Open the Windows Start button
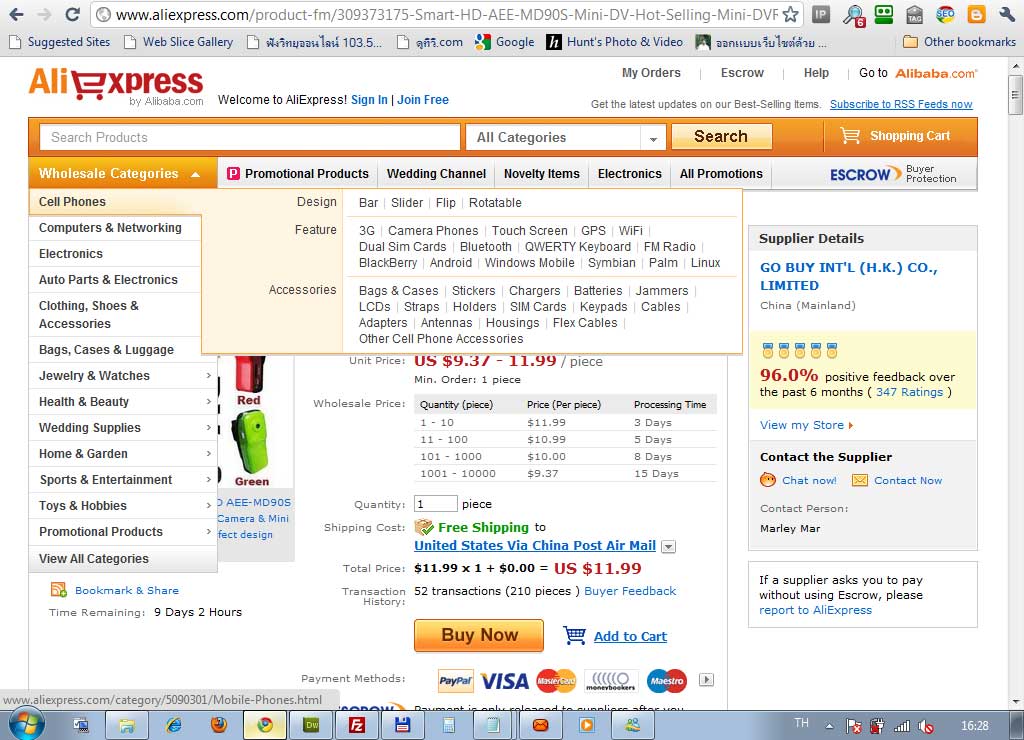This screenshot has width=1024, height=740. [26, 725]
